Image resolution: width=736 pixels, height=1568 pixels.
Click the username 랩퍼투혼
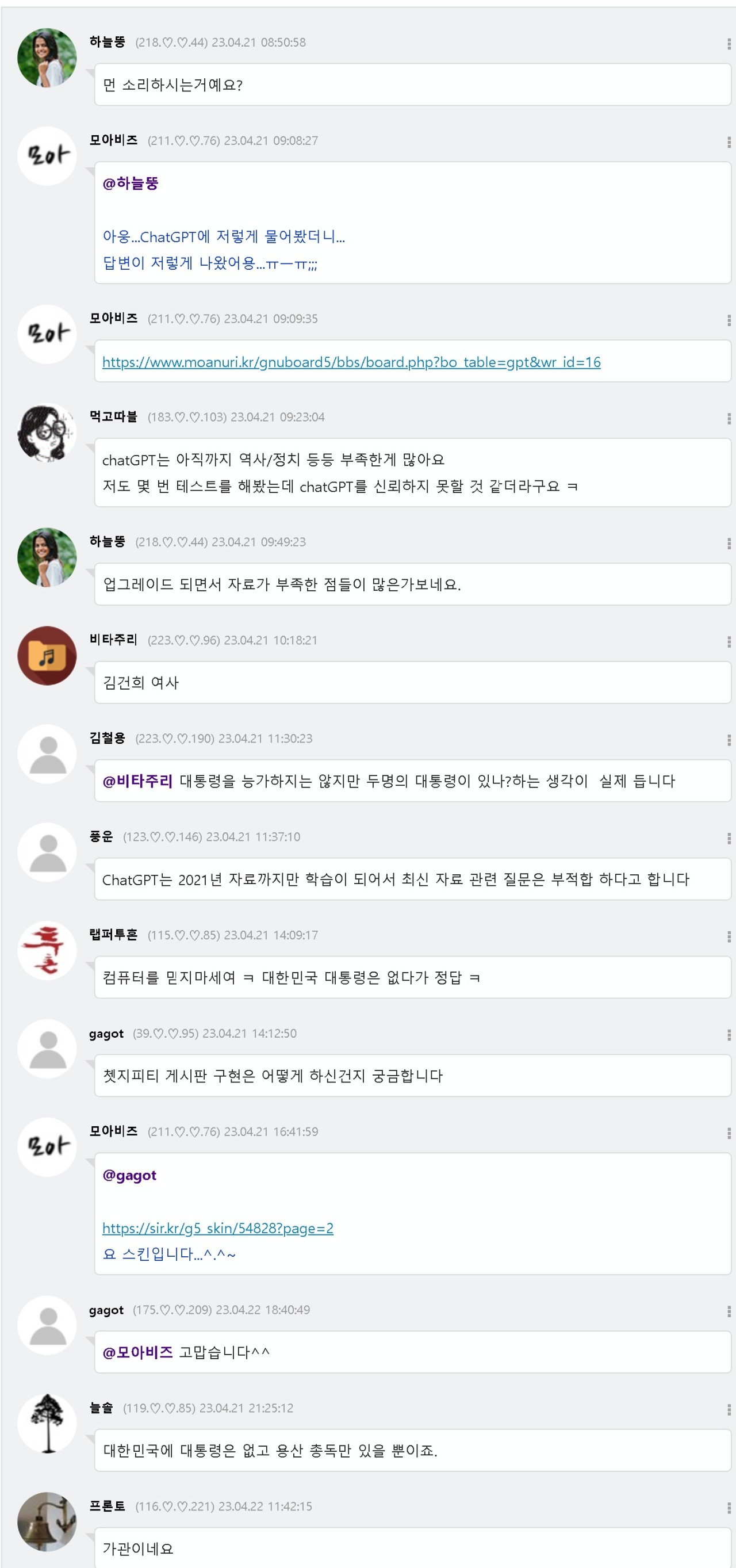coord(113,934)
